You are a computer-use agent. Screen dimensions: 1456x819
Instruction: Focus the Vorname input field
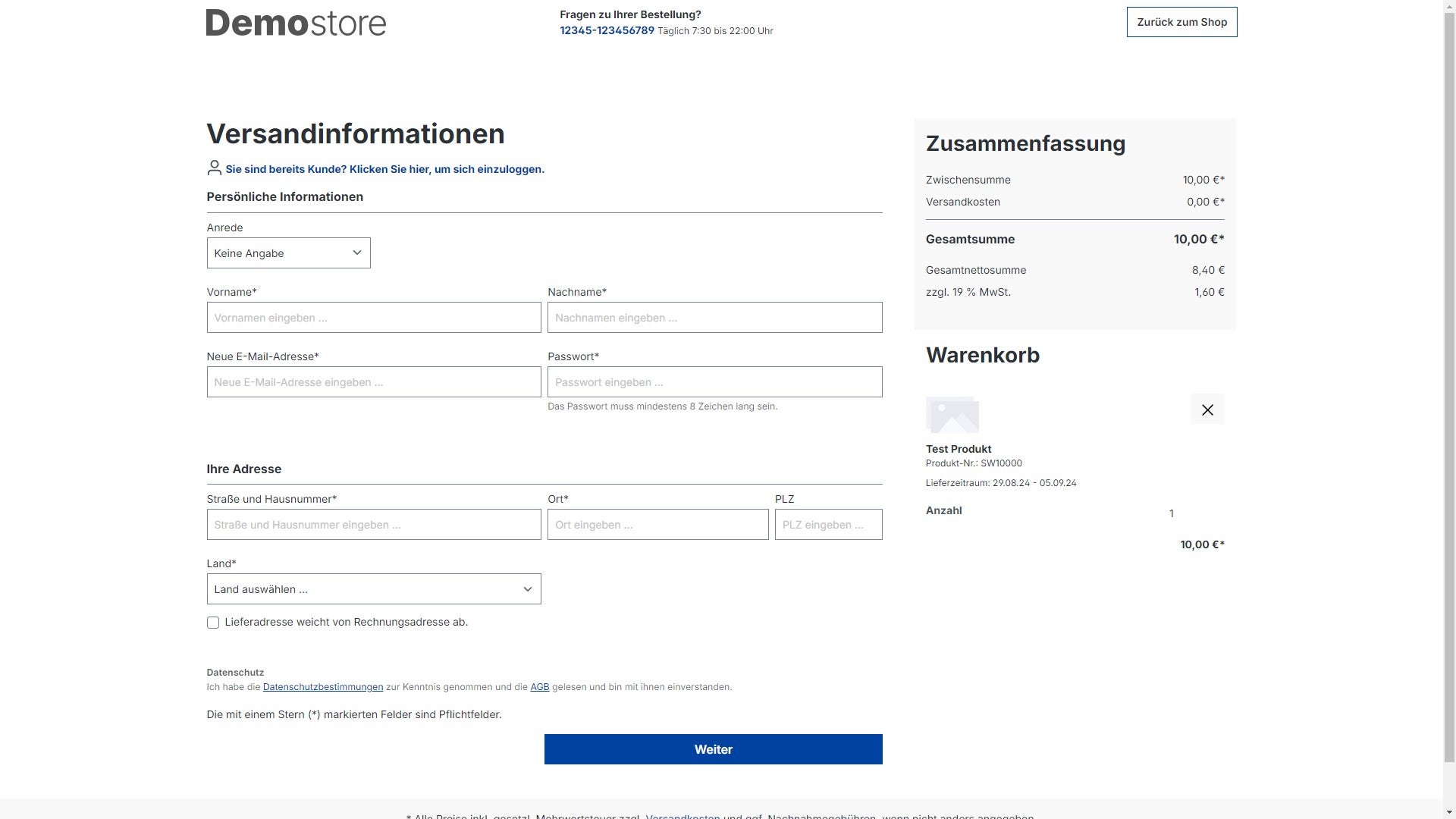374,318
